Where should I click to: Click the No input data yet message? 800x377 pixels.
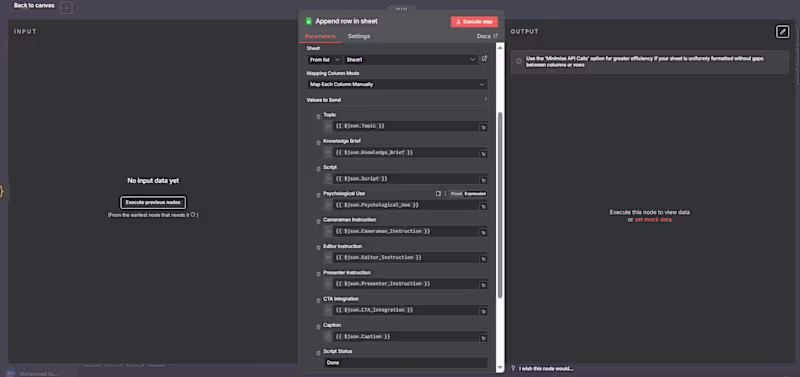(x=153, y=181)
